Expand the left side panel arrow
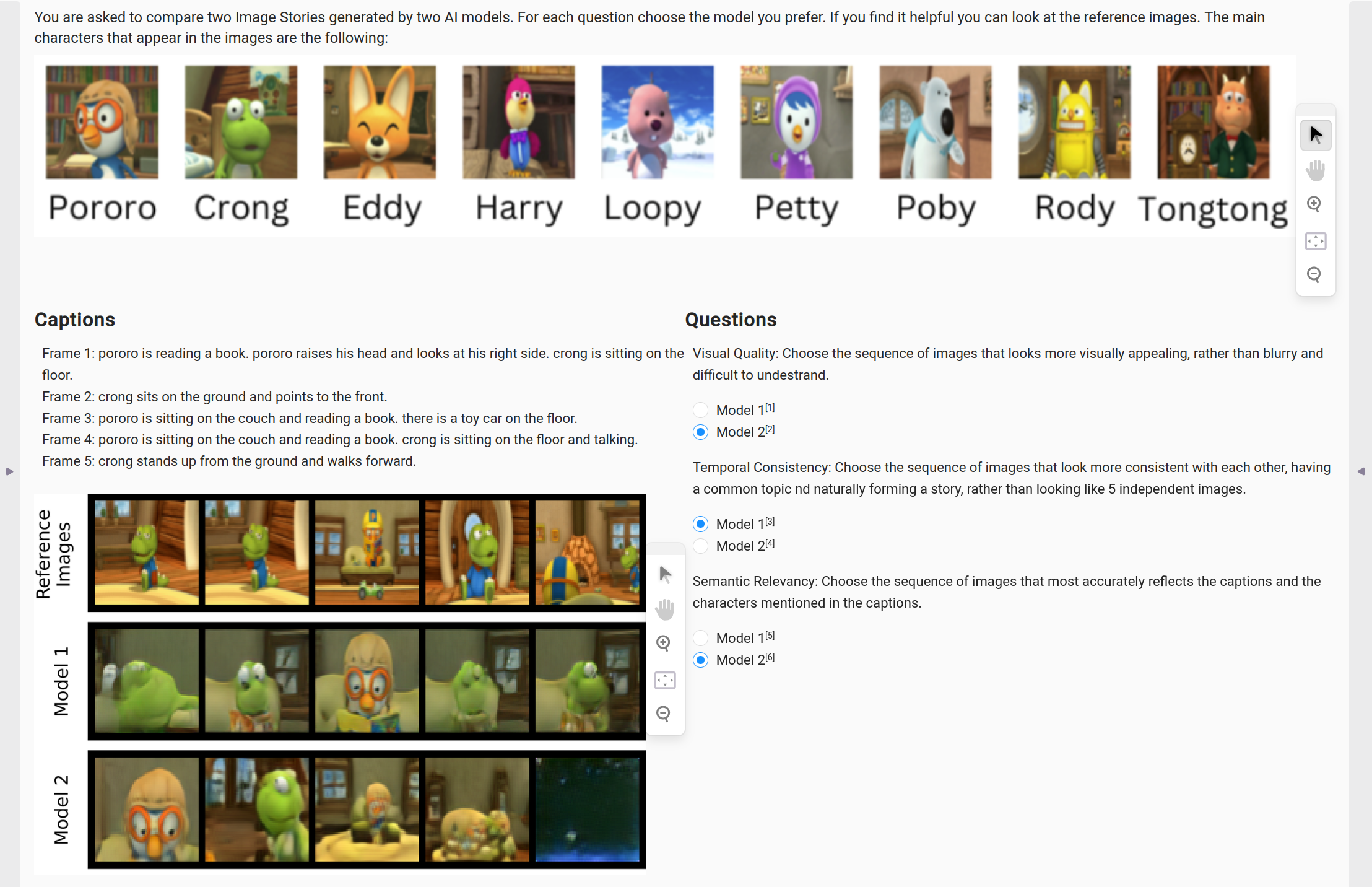This screenshot has width=1372, height=887. (9, 471)
